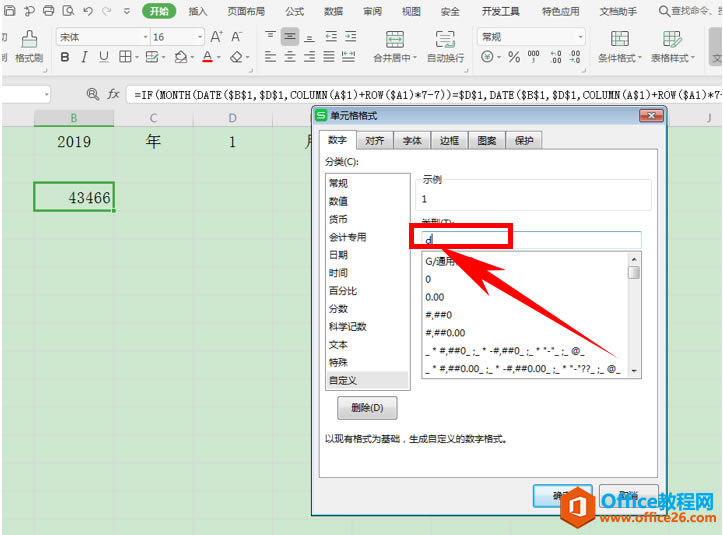Open Table Styles (表格样式)
The image size is (723, 535).
point(672,46)
